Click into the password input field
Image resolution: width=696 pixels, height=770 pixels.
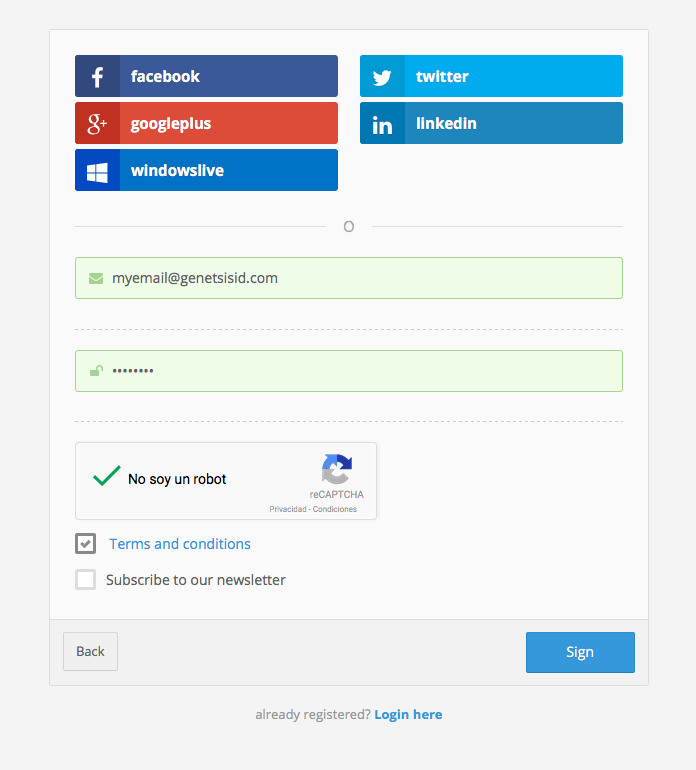(x=360, y=371)
